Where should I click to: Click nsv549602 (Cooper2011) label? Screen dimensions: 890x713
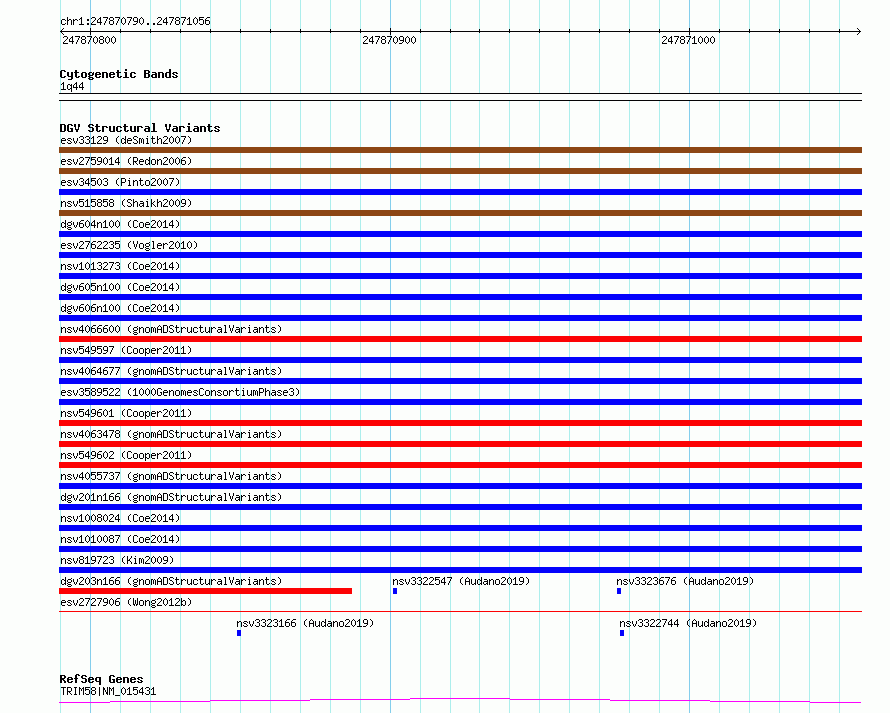click(126, 455)
